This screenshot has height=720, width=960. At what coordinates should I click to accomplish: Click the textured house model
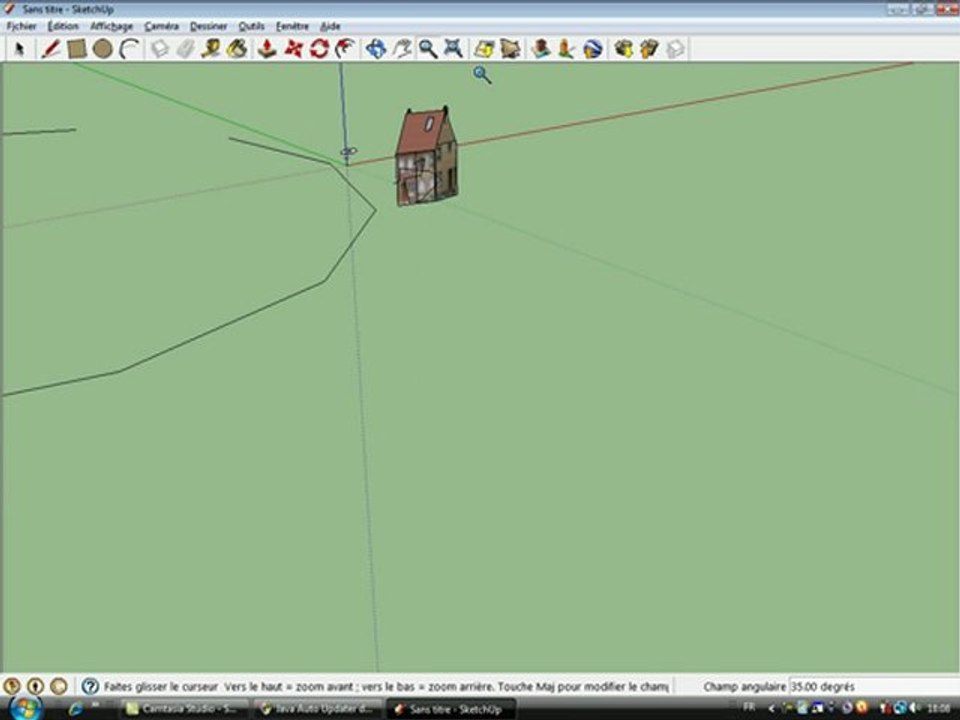pyautogui.click(x=427, y=157)
